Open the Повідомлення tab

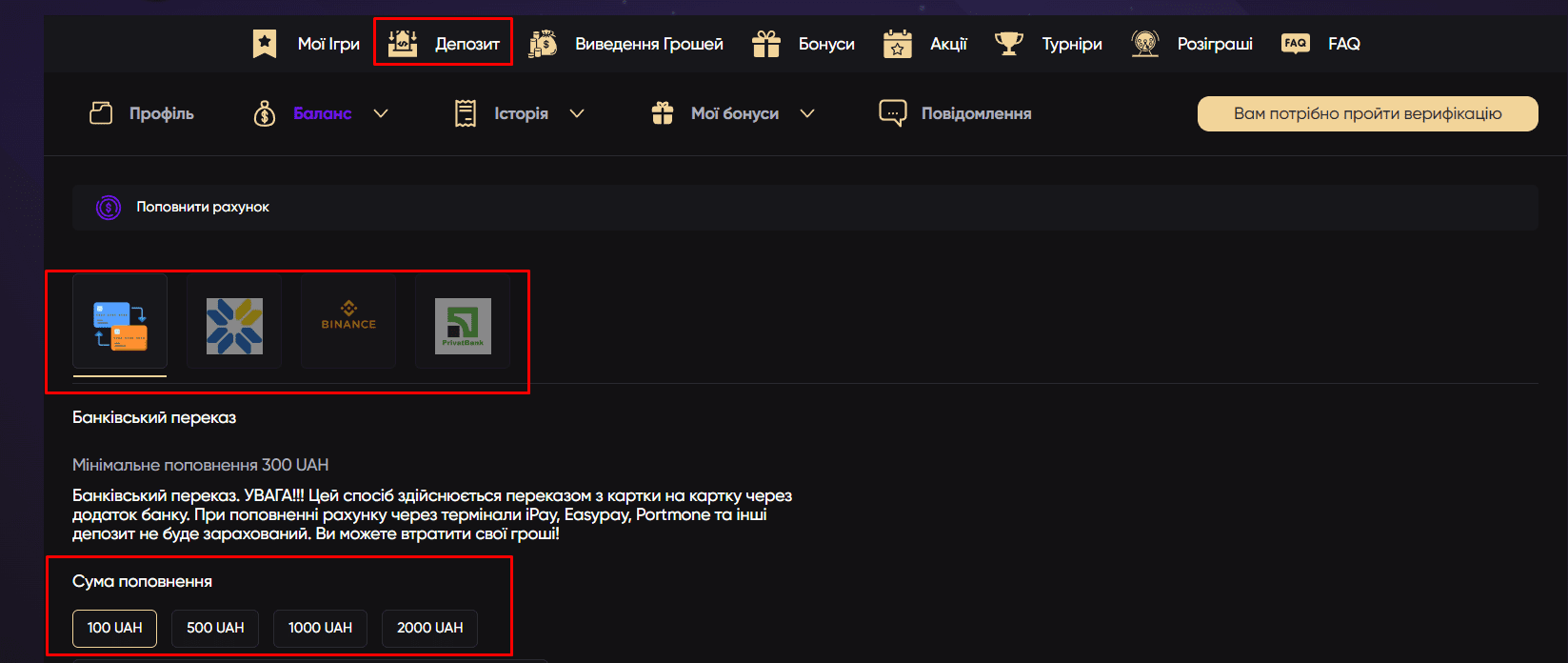[x=977, y=113]
